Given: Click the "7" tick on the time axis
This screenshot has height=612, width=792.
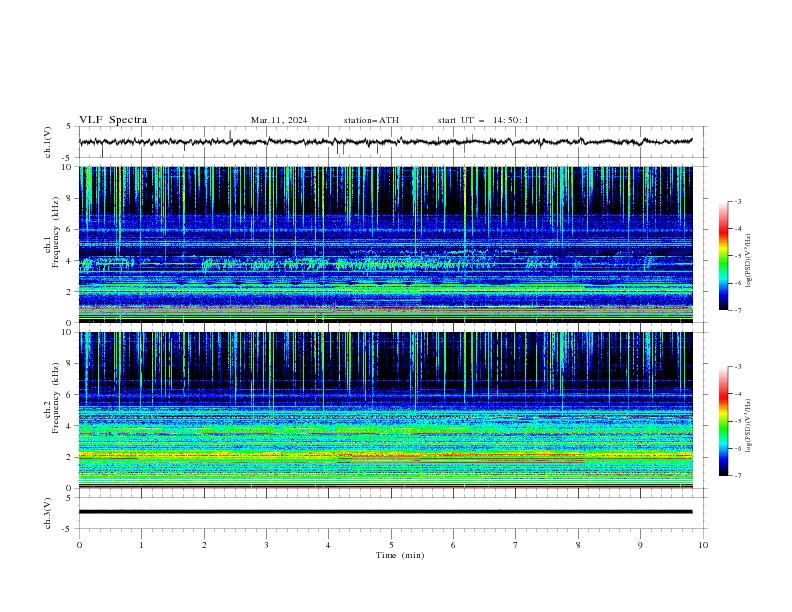Looking at the screenshot, I should (x=516, y=545).
